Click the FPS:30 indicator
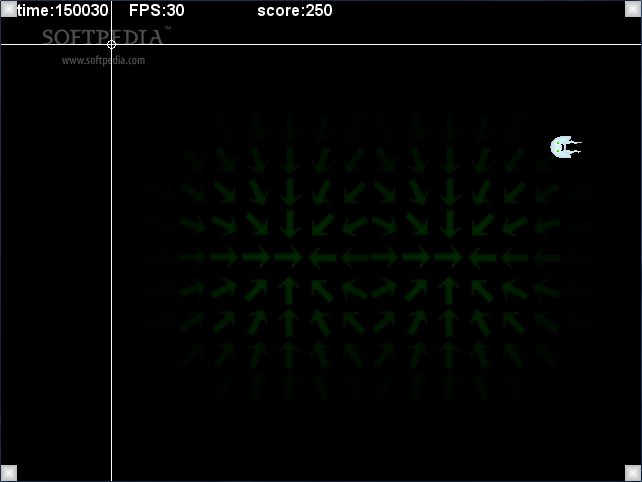This screenshot has height=482, width=642. click(x=156, y=11)
